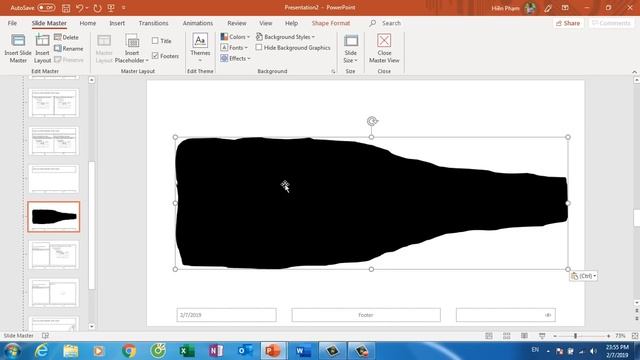Open the Colors dropdown
This screenshot has height=360, width=640.
coord(235,37)
